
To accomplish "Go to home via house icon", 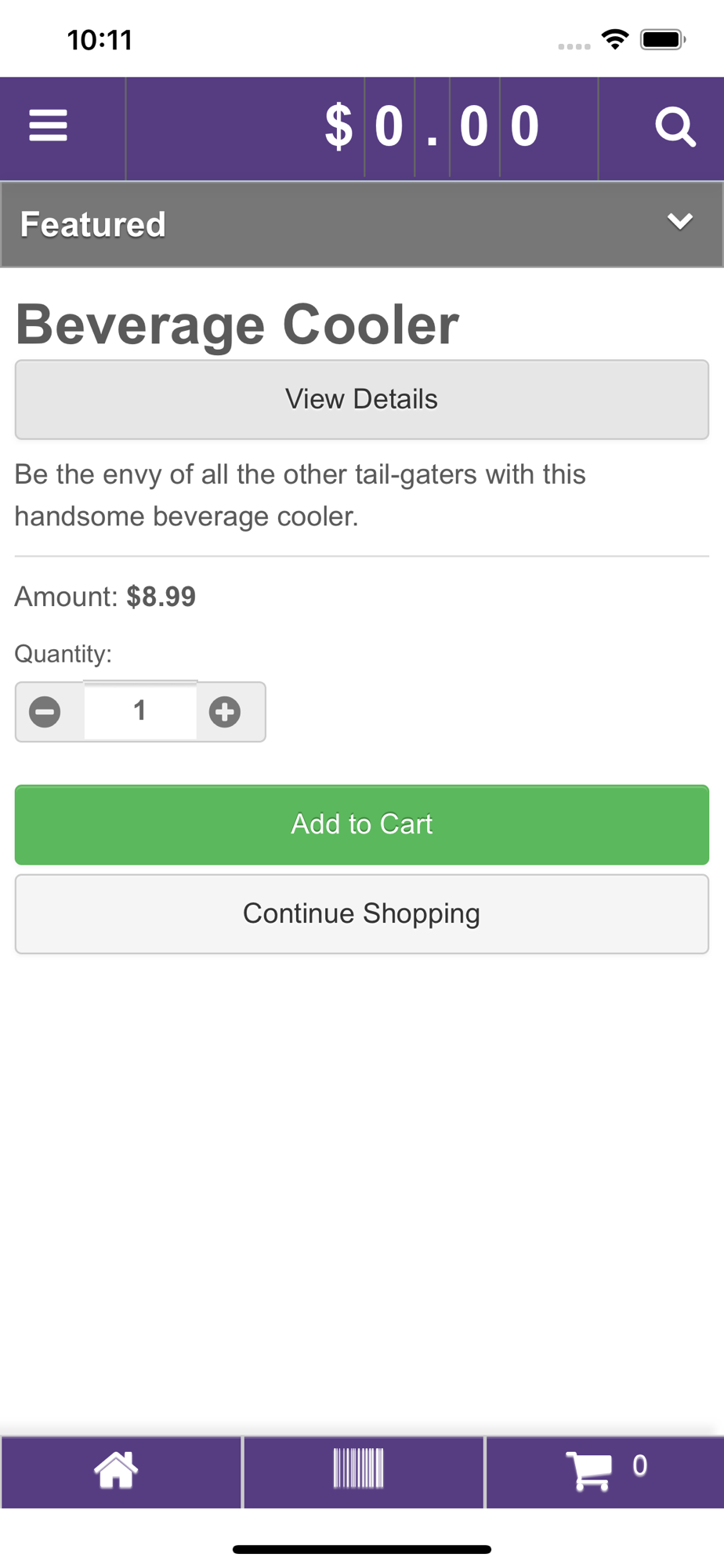I will pos(116,1470).
